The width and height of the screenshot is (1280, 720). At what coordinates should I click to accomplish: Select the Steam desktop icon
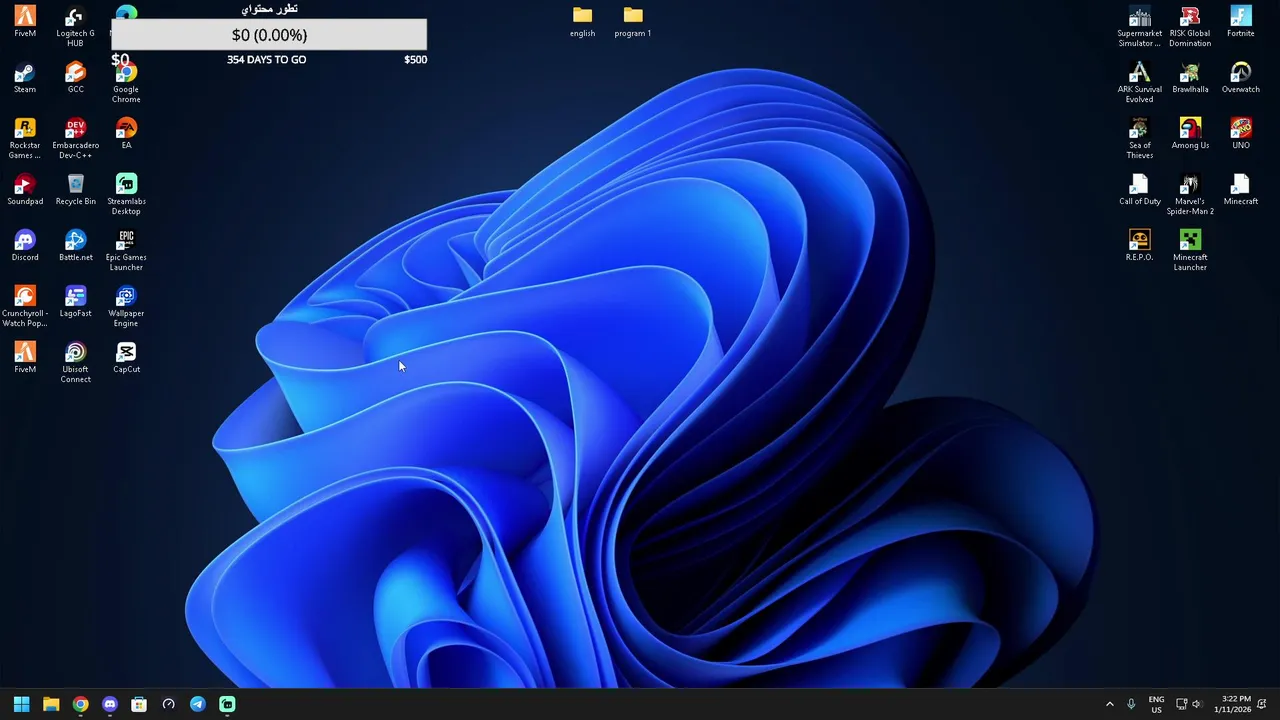tap(25, 78)
